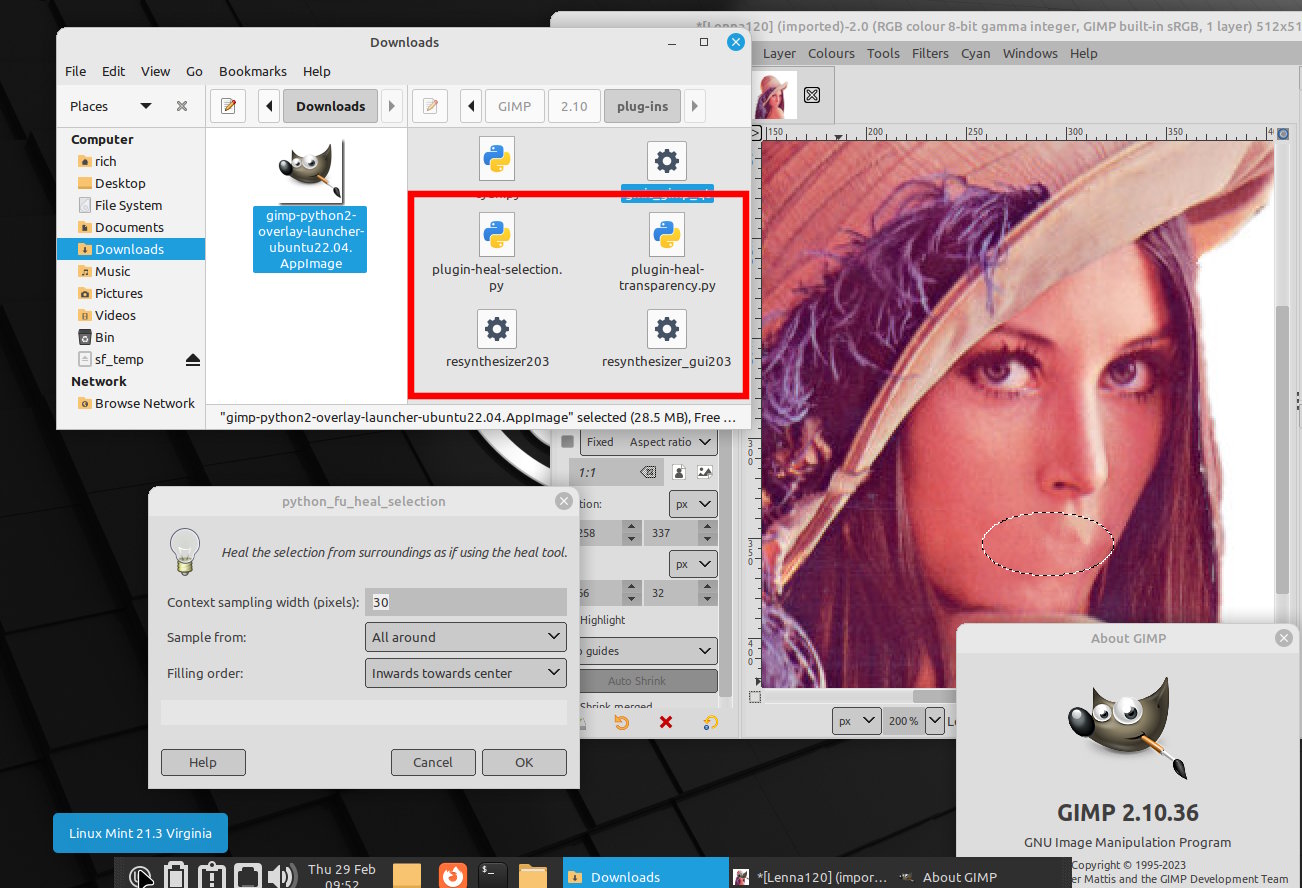The image size is (1302, 888).
Task: Switch to the About GIMP taskbar window
Action: tap(947, 877)
